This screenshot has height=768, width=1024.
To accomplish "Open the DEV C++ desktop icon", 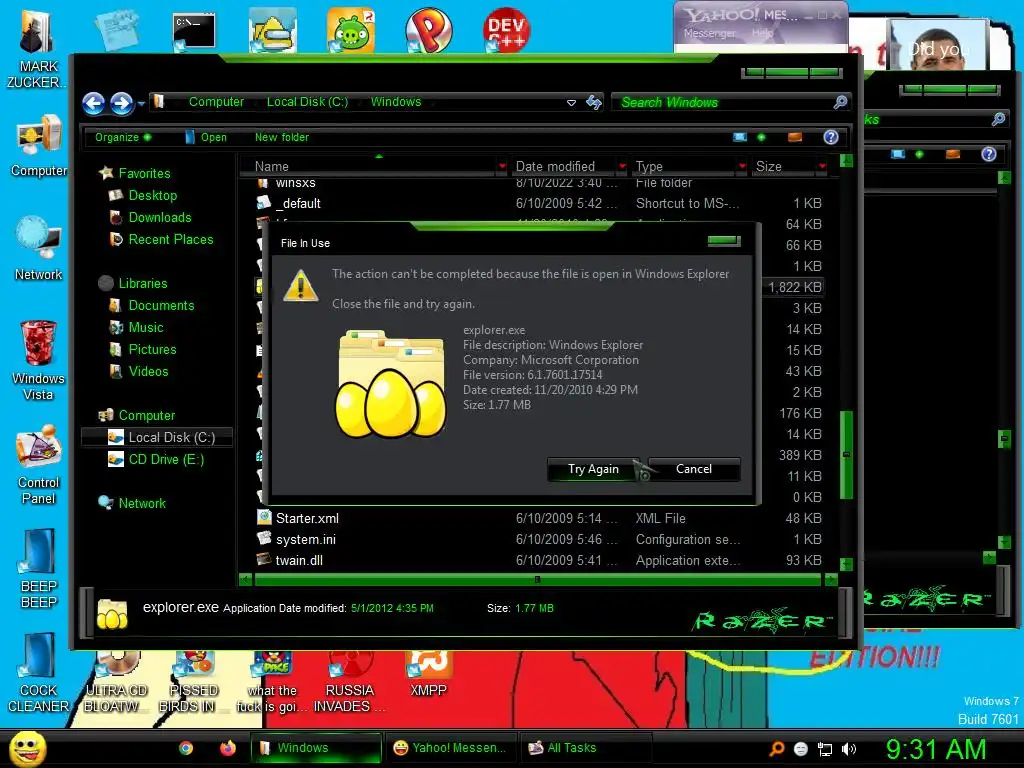I will click(506, 29).
